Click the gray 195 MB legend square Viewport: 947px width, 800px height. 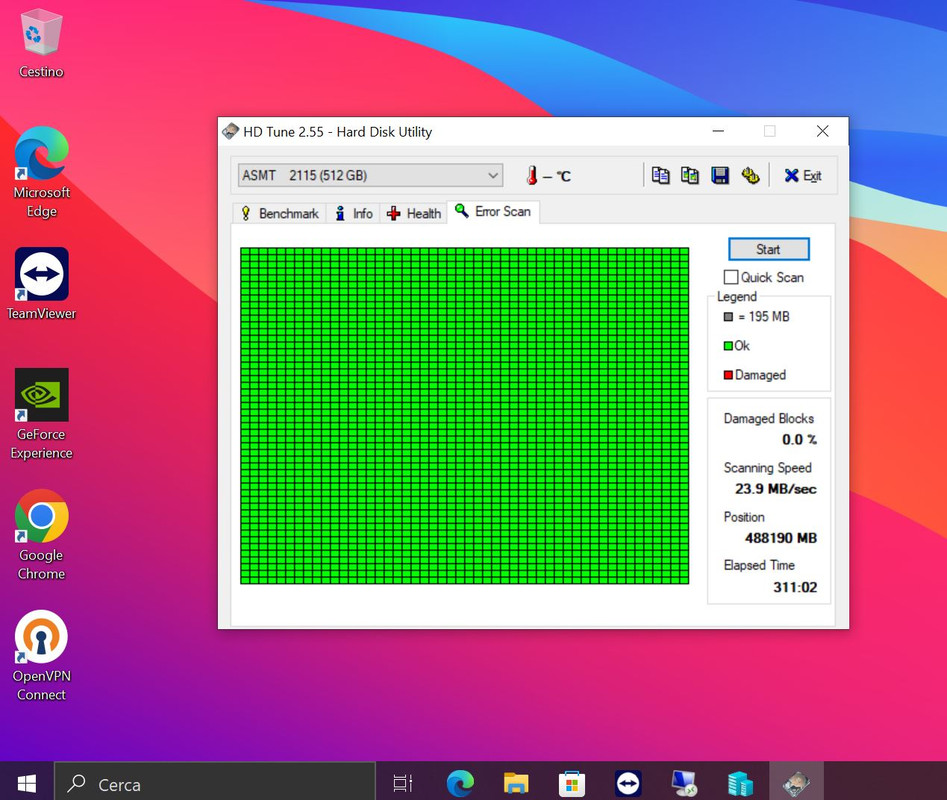pos(728,317)
